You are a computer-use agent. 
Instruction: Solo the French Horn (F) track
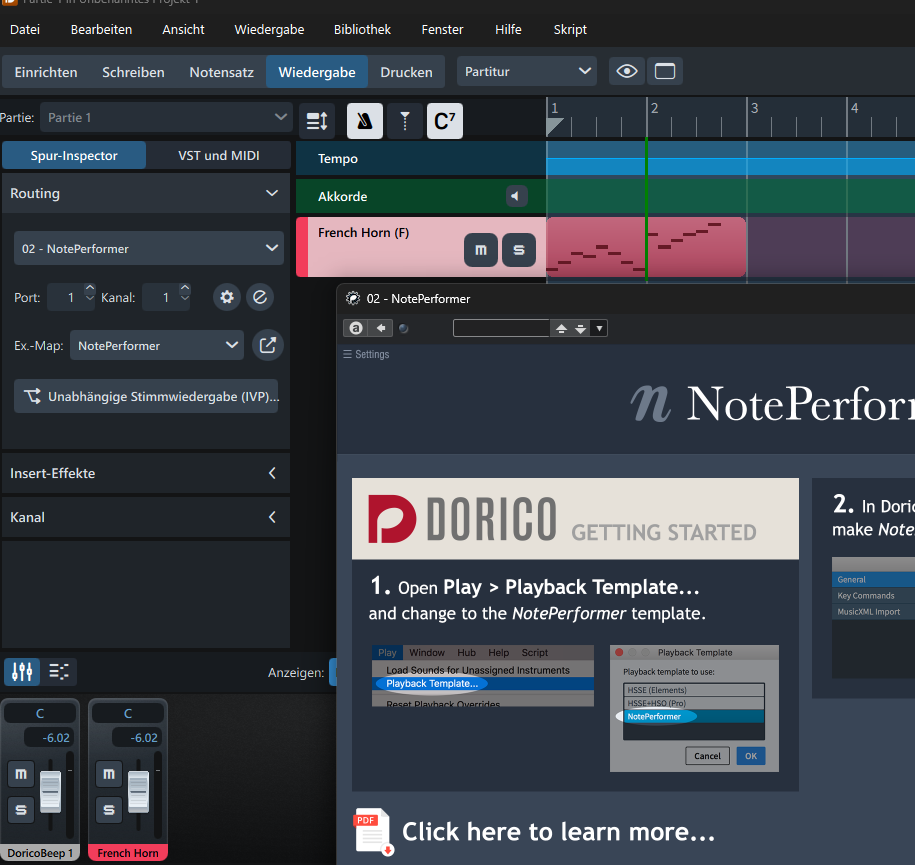click(519, 250)
